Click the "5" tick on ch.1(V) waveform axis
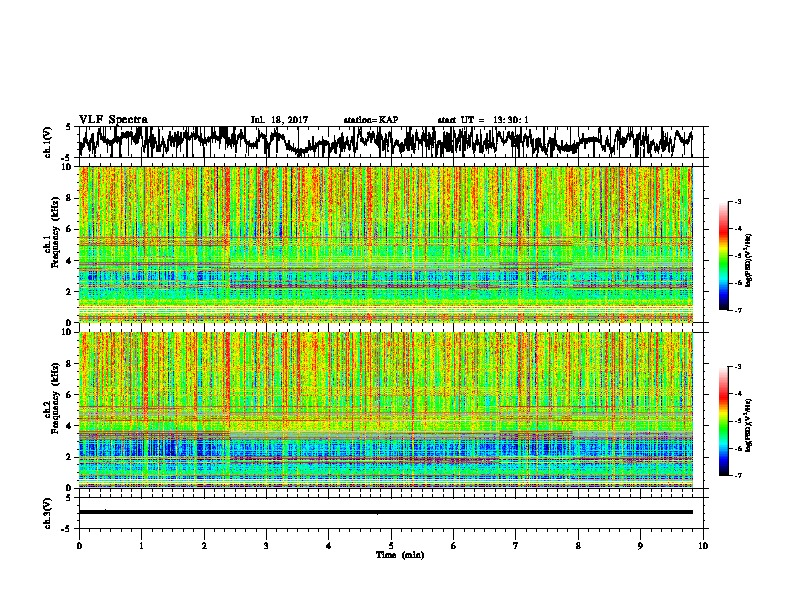 [x=68, y=127]
